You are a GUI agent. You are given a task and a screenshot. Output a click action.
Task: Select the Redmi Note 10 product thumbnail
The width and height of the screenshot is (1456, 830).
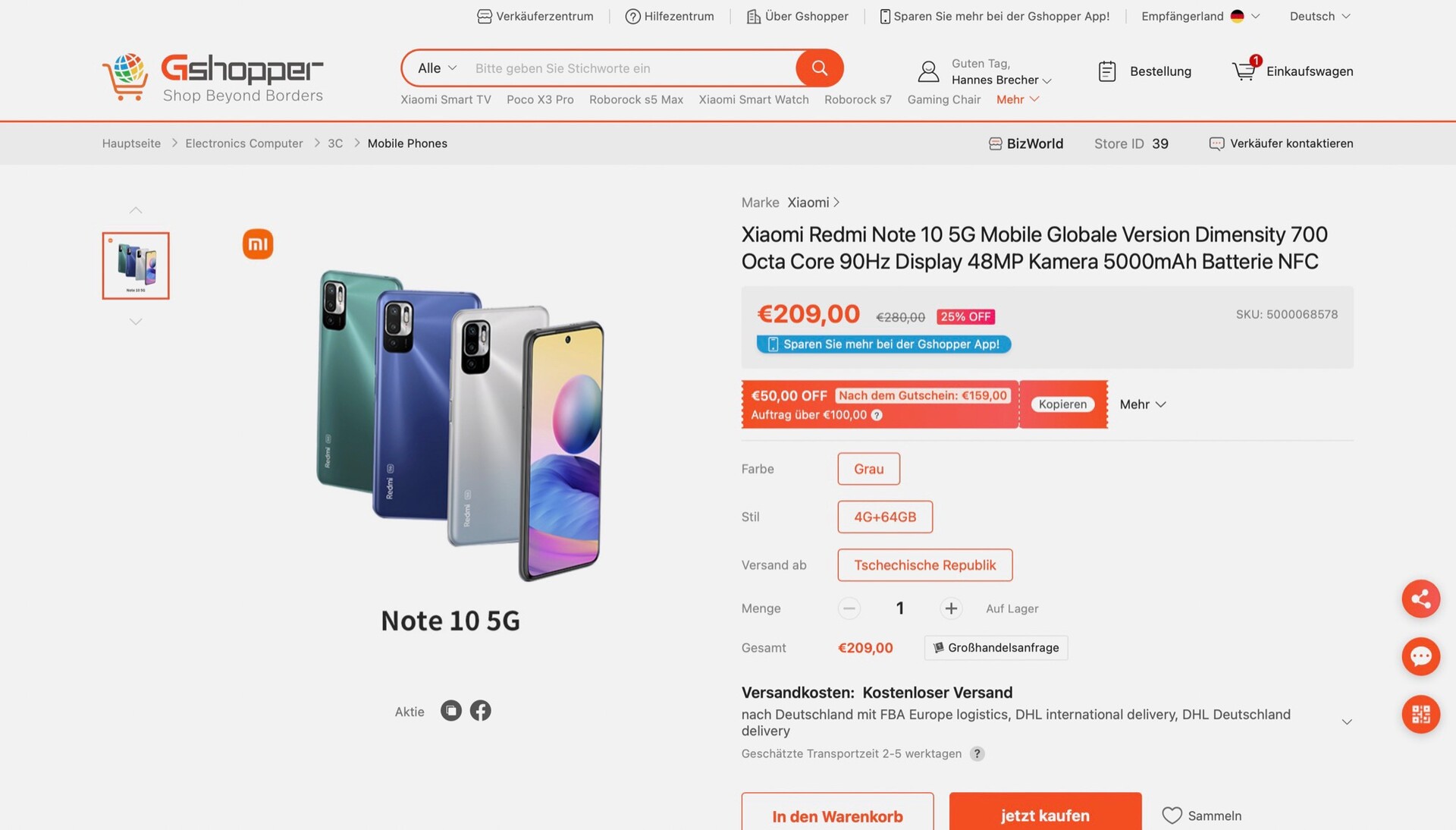[x=136, y=266]
